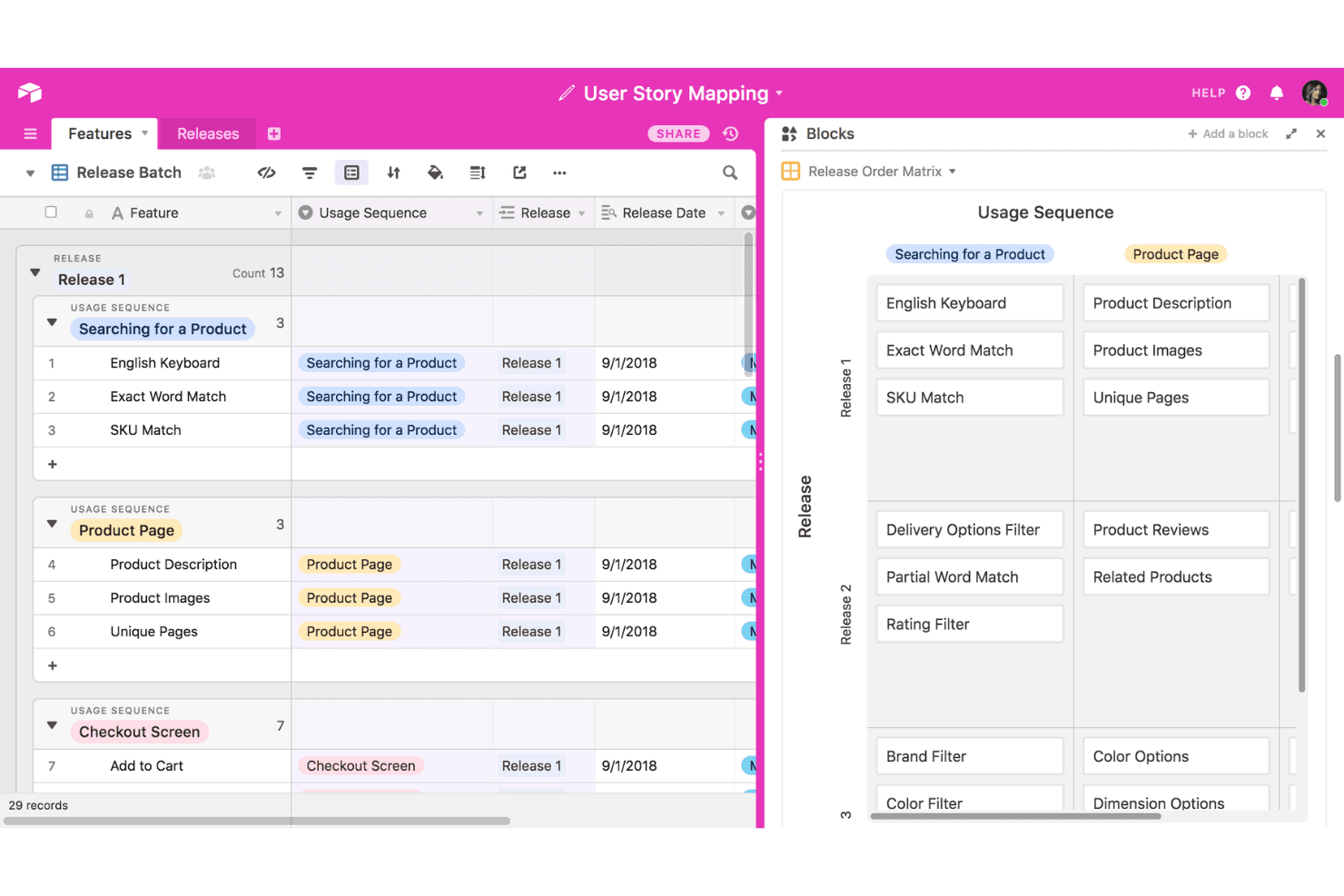
Task: Click the Blocks panel icon
Action: (789, 133)
